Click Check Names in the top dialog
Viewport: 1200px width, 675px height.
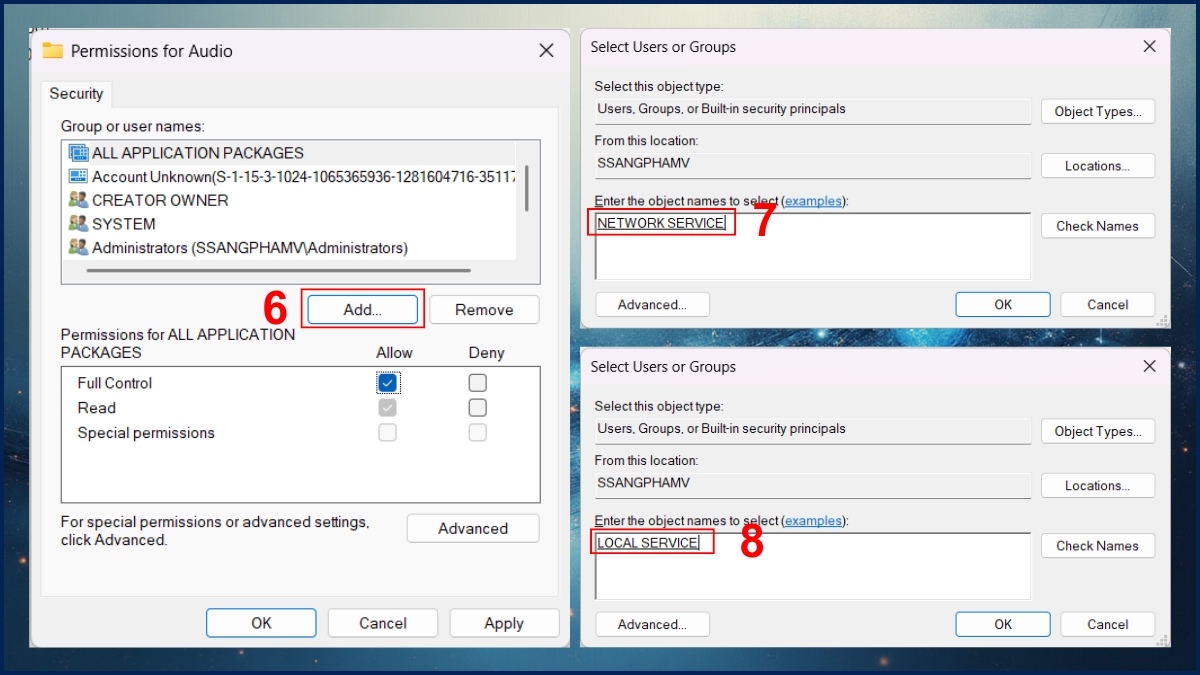tap(1097, 225)
